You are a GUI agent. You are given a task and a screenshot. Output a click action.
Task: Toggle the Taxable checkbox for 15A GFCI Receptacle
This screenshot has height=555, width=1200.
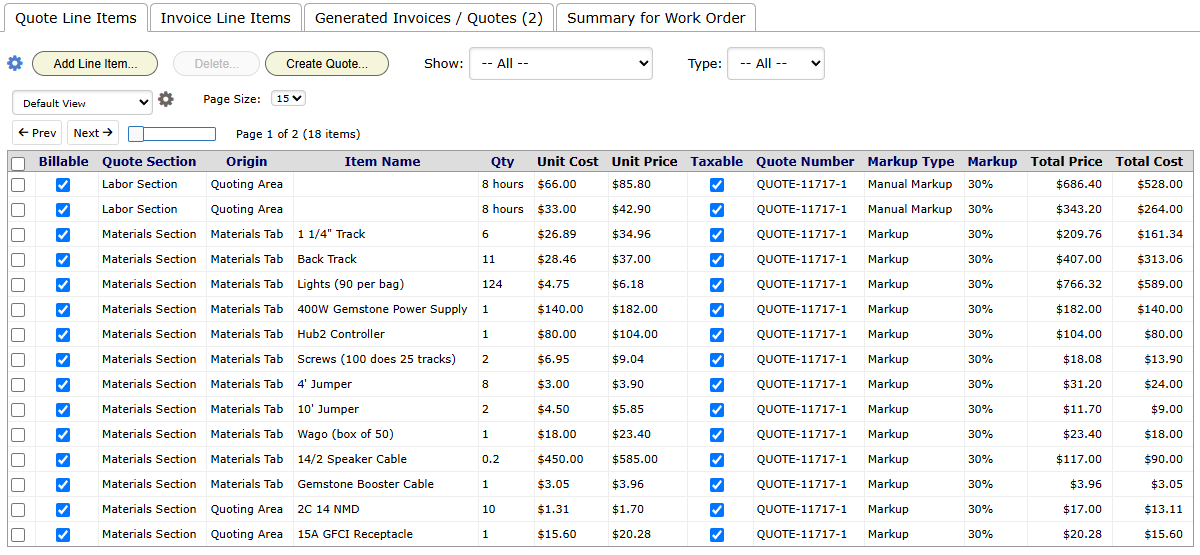(716, 535)
